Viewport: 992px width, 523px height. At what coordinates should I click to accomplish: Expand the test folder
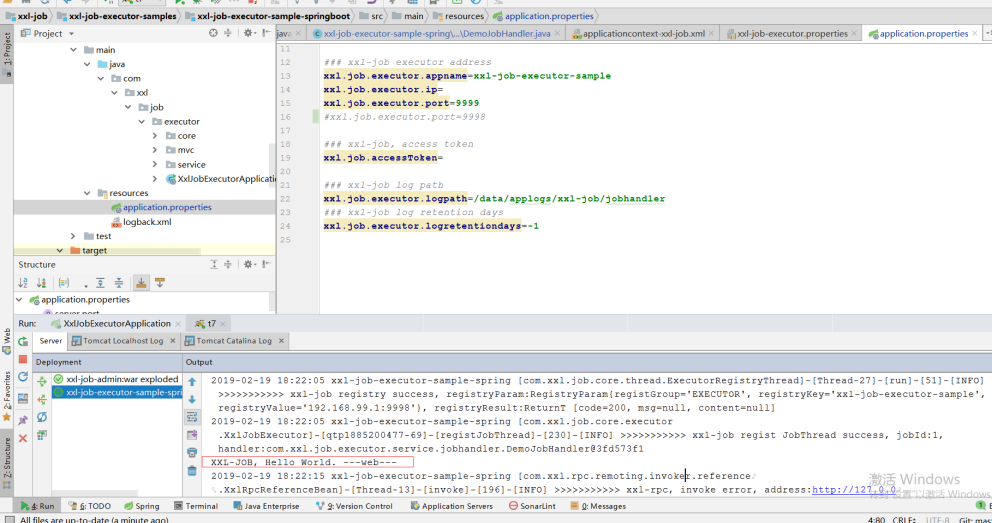click(73, 236)
